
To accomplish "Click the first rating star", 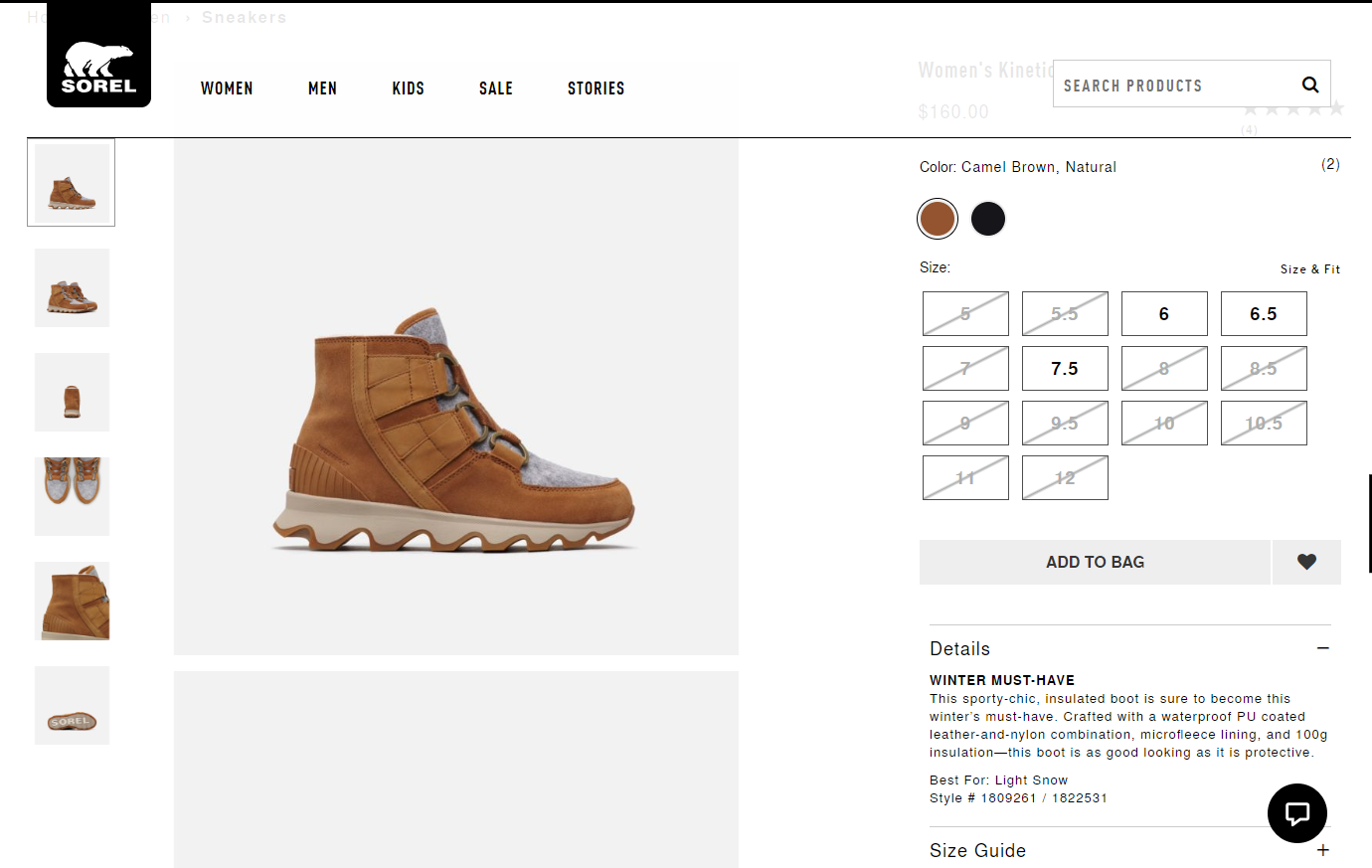I will (x=1250, y=107).
